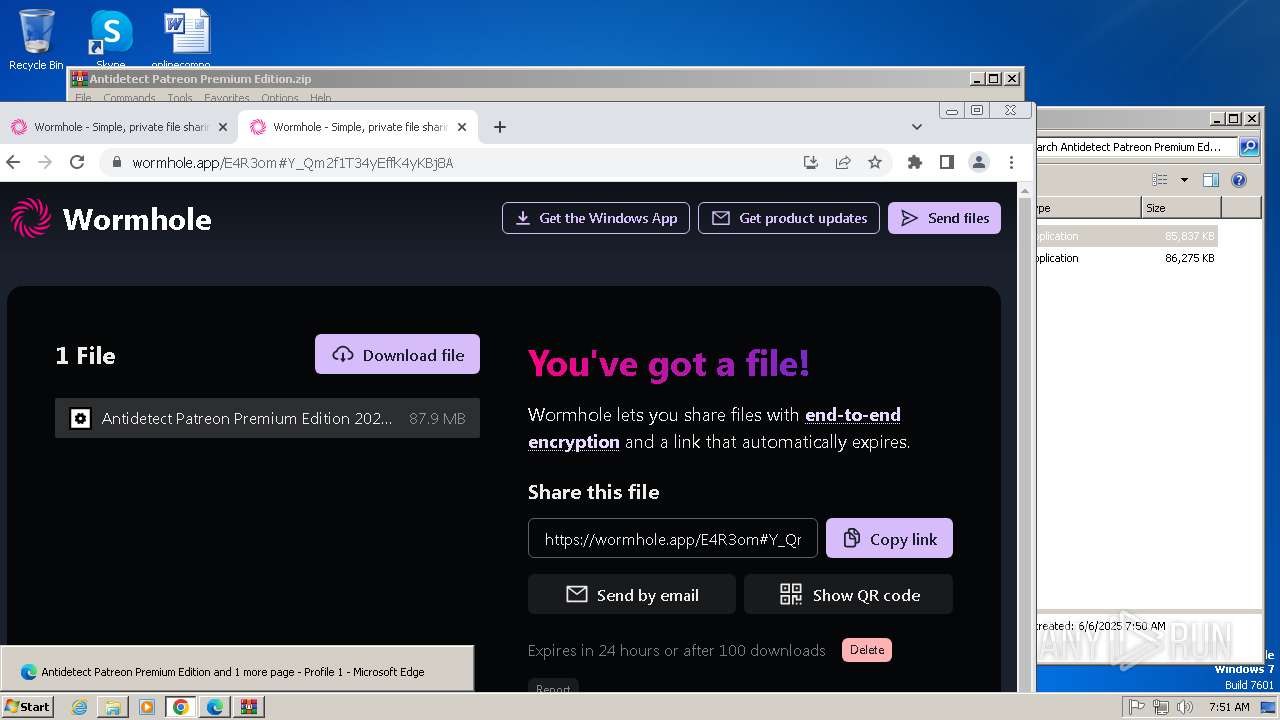The width and height of the screenshot is (1280, 720).
Task: Open the Explorer help icon
Action: pyautogui.click(x=1239, y=180)
